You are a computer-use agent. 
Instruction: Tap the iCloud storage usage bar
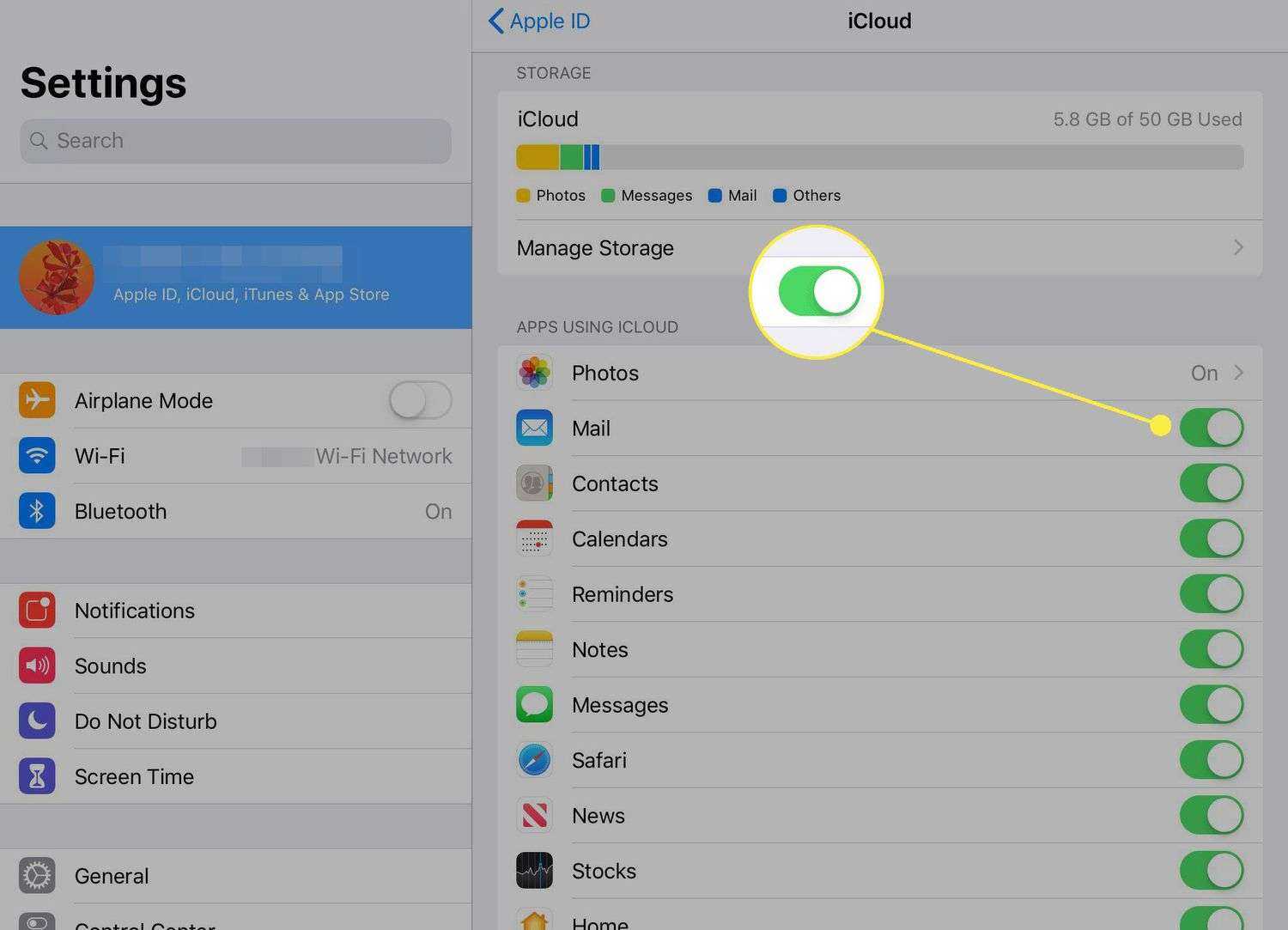pyautogui.click(x=879, y=157)
